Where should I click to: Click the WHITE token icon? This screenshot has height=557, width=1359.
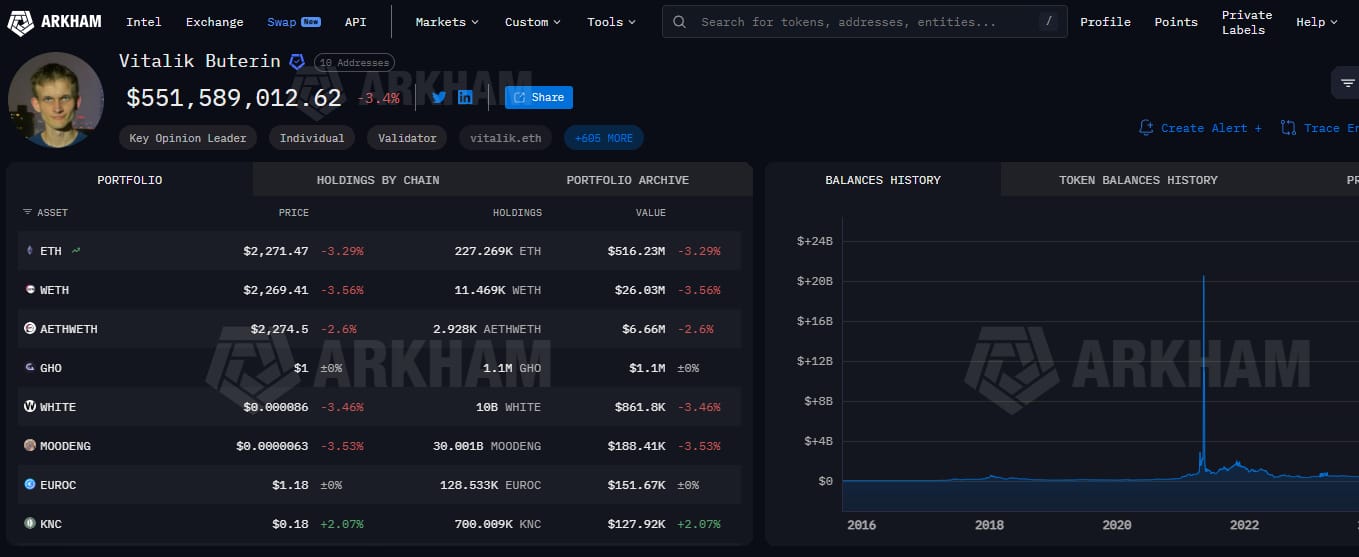tap(30, 407)
